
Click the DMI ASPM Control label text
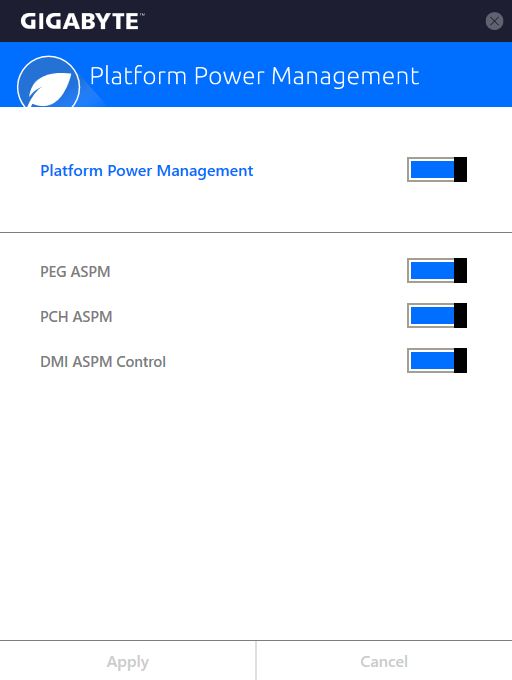(x=103, y=362)
